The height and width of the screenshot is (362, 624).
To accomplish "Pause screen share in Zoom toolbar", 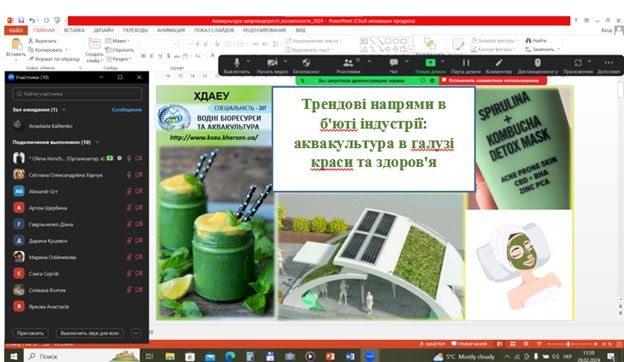I will pyautogui.click(x=466, y=65).
